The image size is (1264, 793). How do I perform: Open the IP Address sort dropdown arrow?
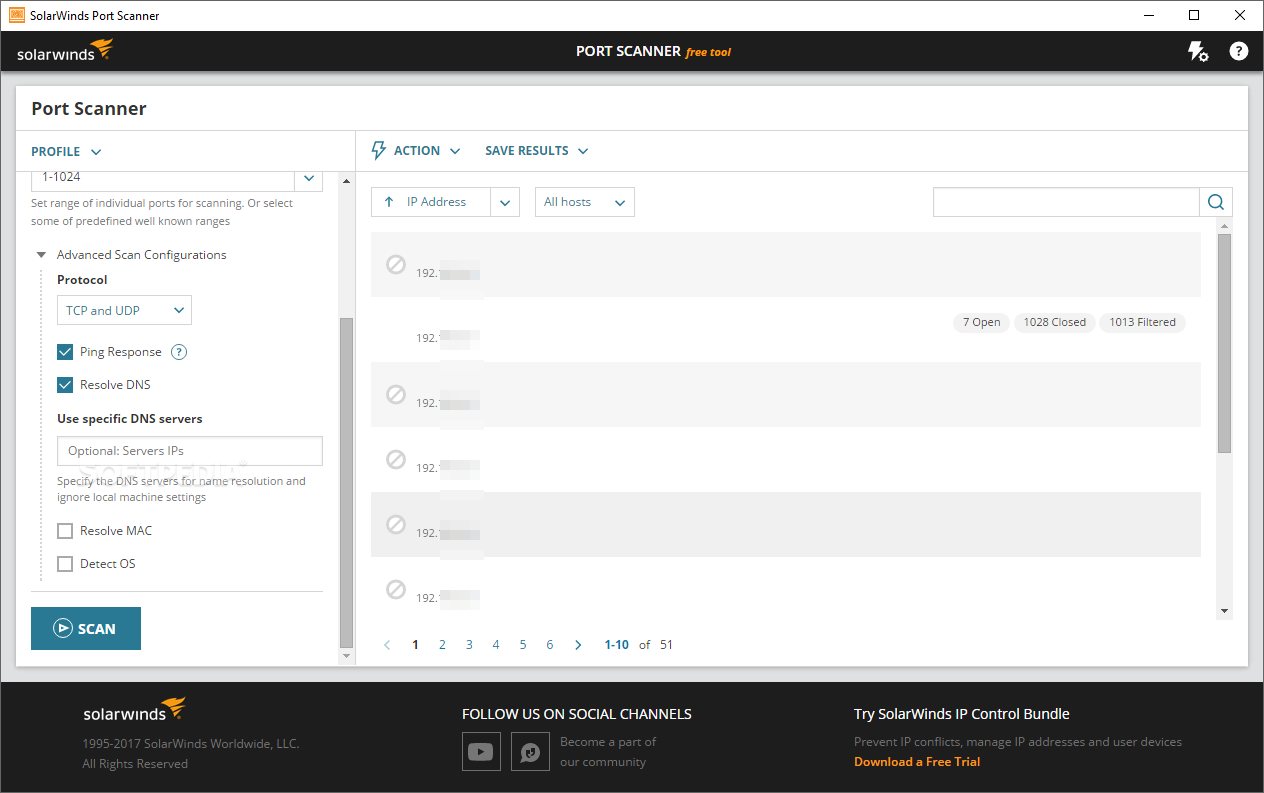click(x=505, y=202)
